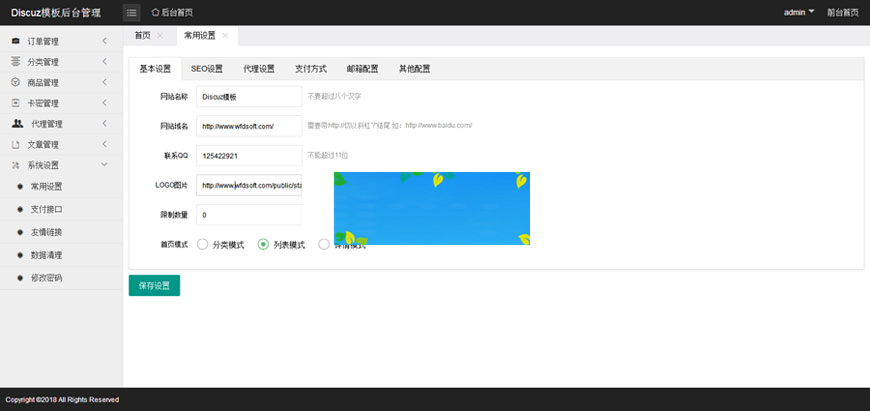
Task: Switch to the 支付方式 tab
Action: (x=310, y=69)
